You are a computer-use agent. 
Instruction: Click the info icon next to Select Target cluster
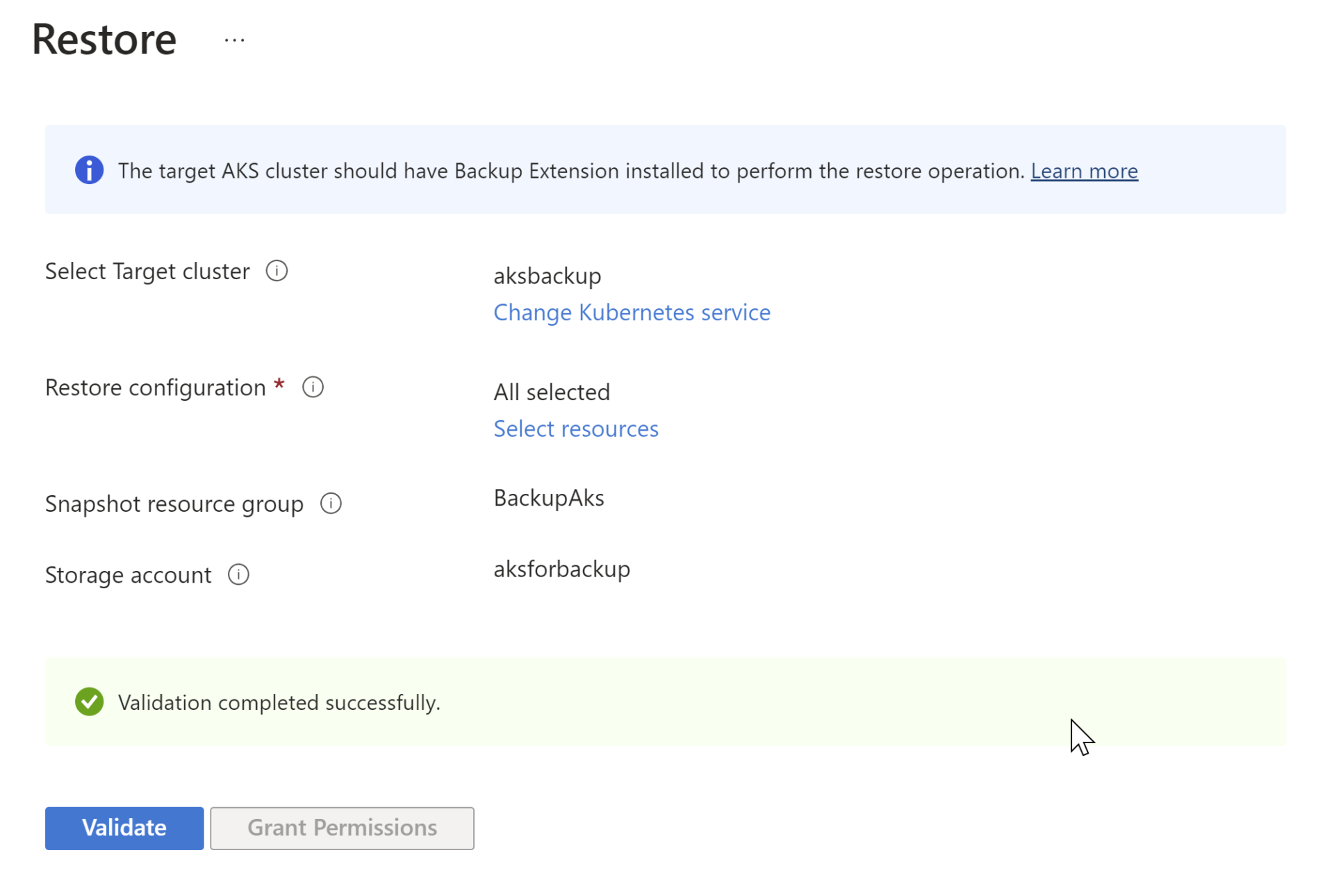click(277, 271)
